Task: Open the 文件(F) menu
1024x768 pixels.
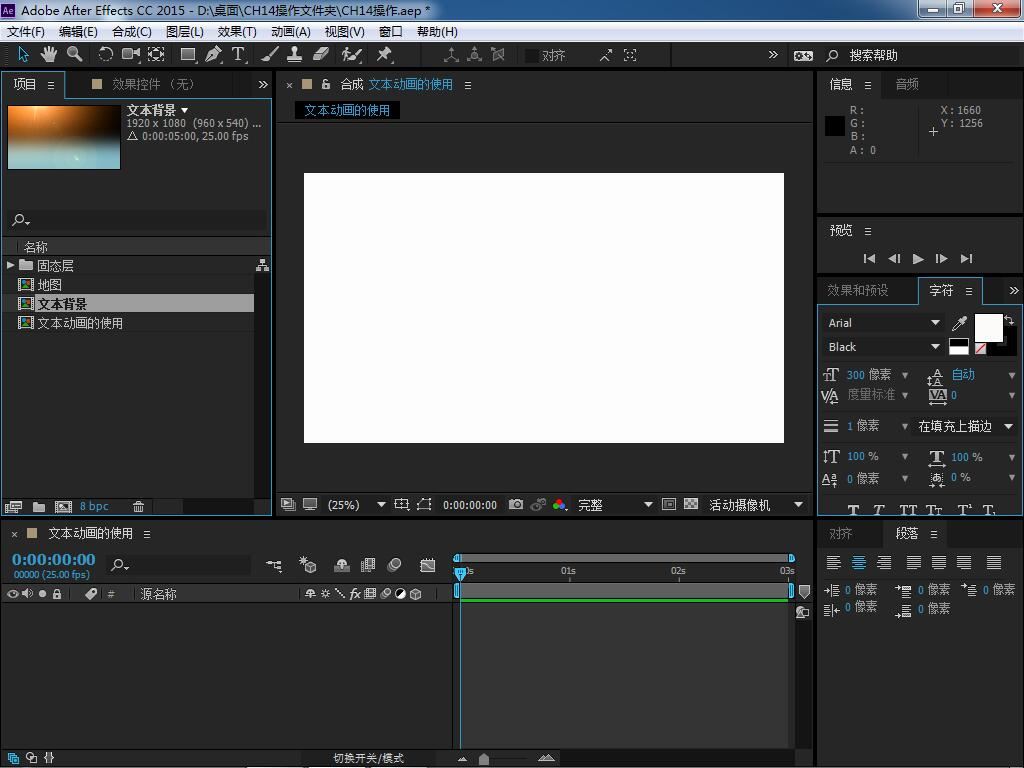Action: (x=26, y=31)
